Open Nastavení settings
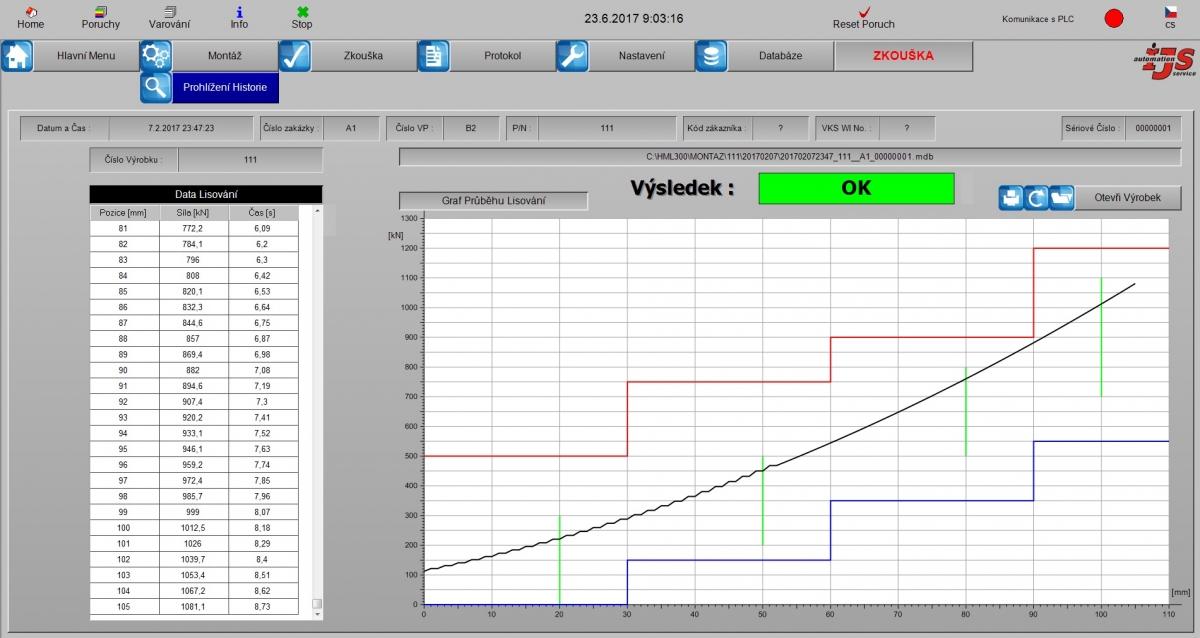Image resolution: width=1200 pixels, height=638 pixels. [x=641, y=56]
